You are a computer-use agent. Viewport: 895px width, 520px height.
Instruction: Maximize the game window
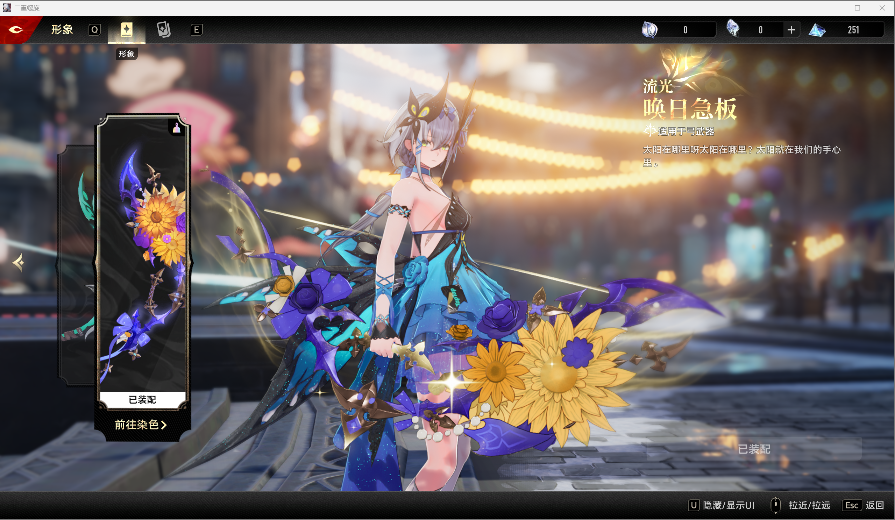[x=857, y=7]
